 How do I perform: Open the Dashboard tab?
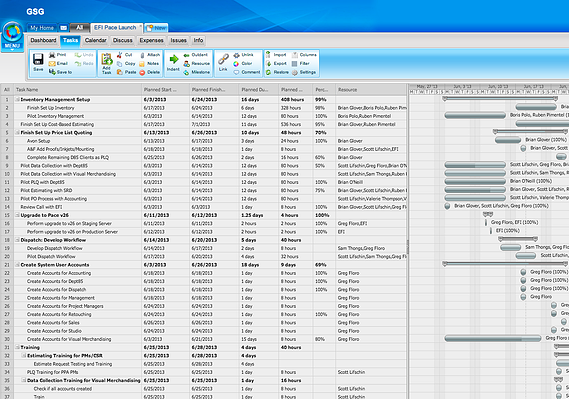tap(43, 40)
